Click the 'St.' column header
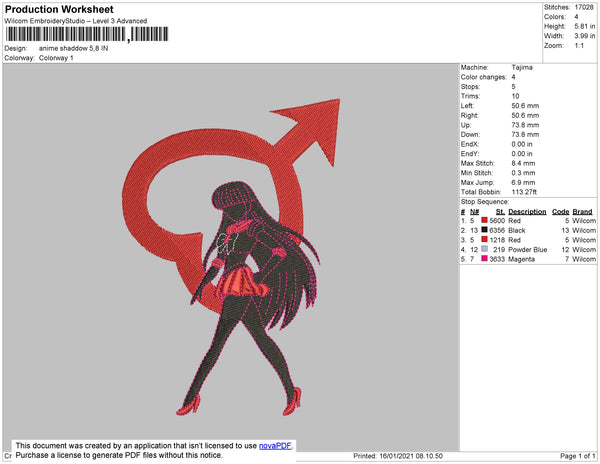600x464 pixels. 500,212
